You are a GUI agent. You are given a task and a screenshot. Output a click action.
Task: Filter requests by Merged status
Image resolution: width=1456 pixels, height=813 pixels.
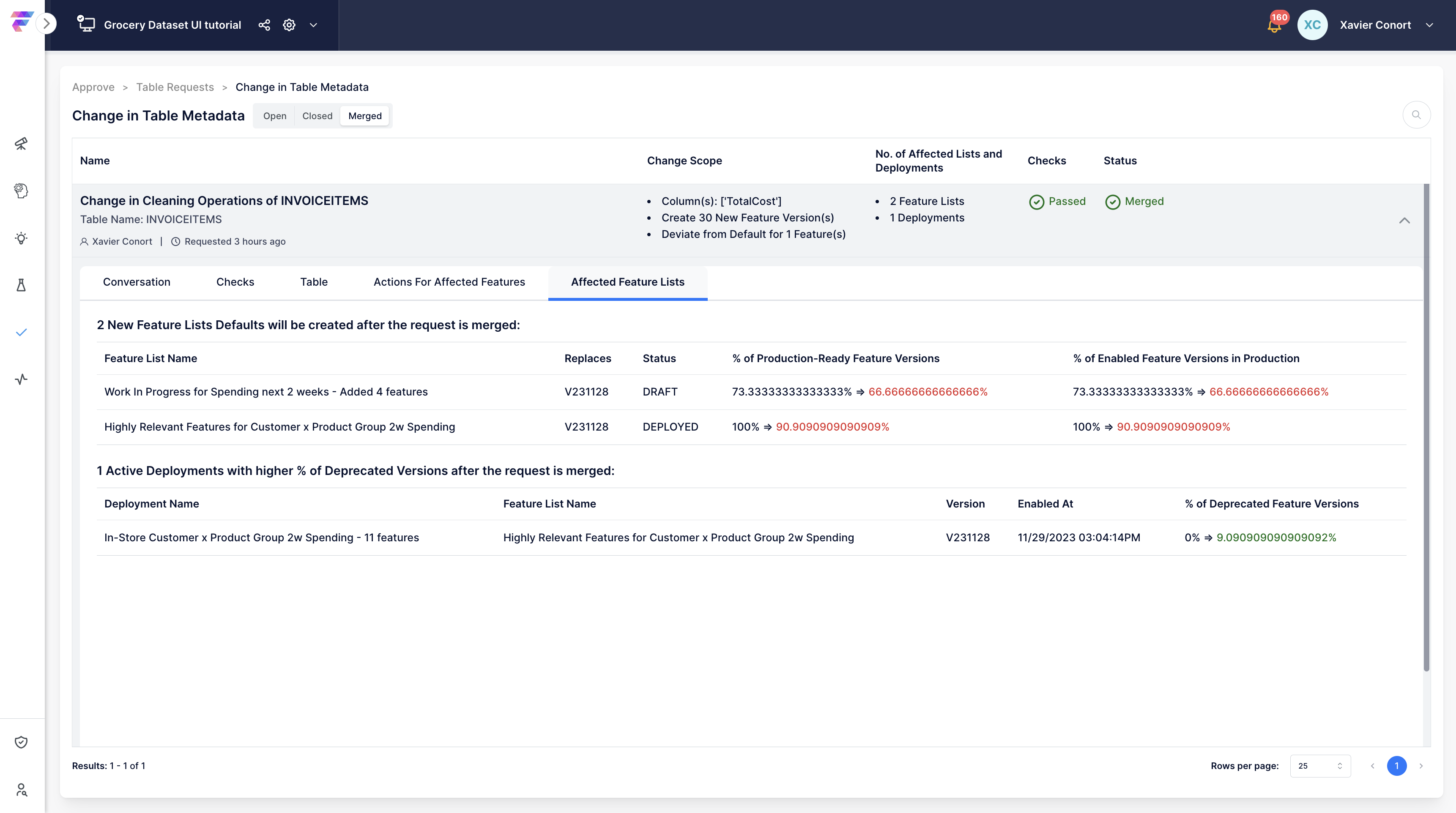click(365, 116)
